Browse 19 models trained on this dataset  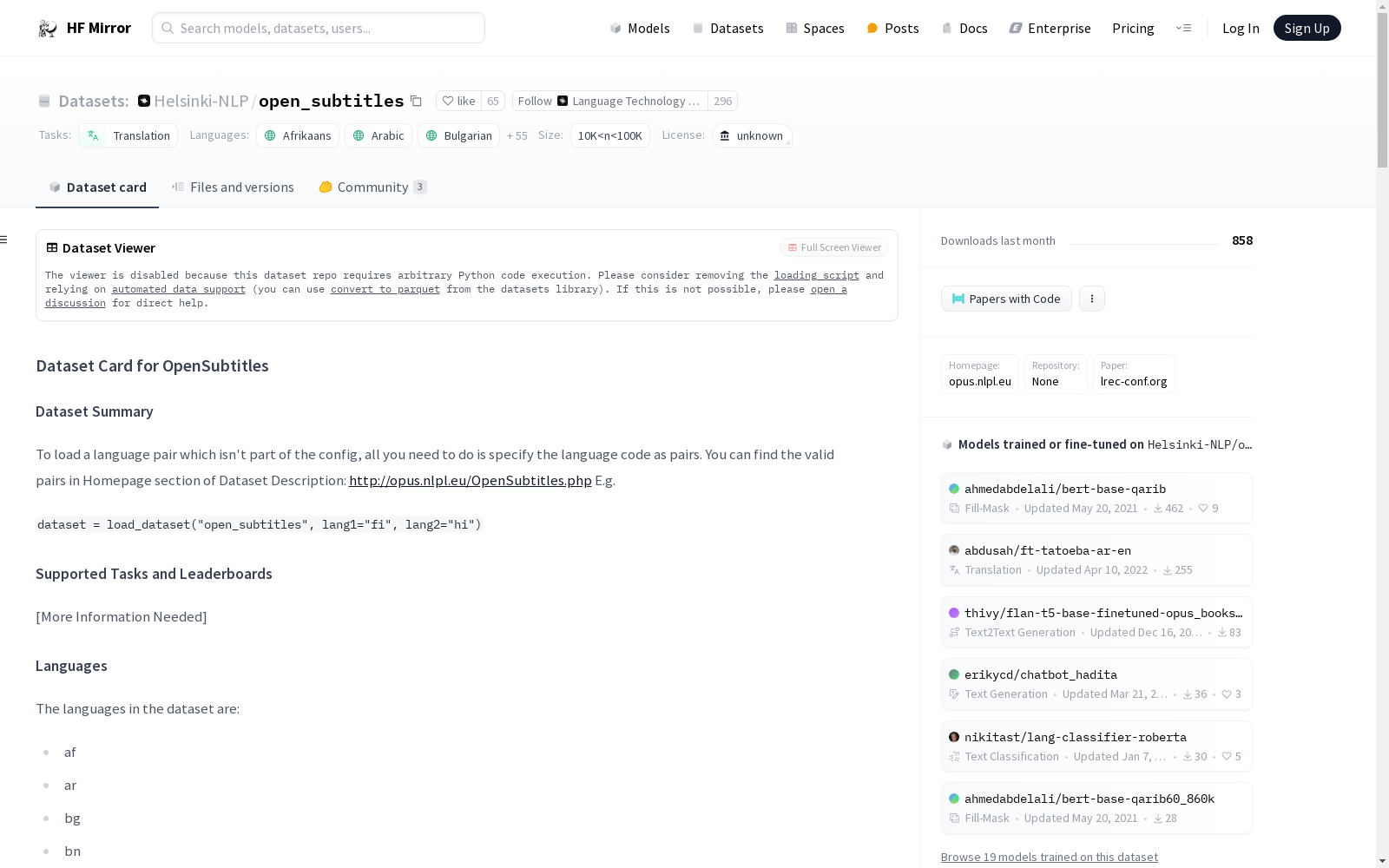[x=1050, y=857]
